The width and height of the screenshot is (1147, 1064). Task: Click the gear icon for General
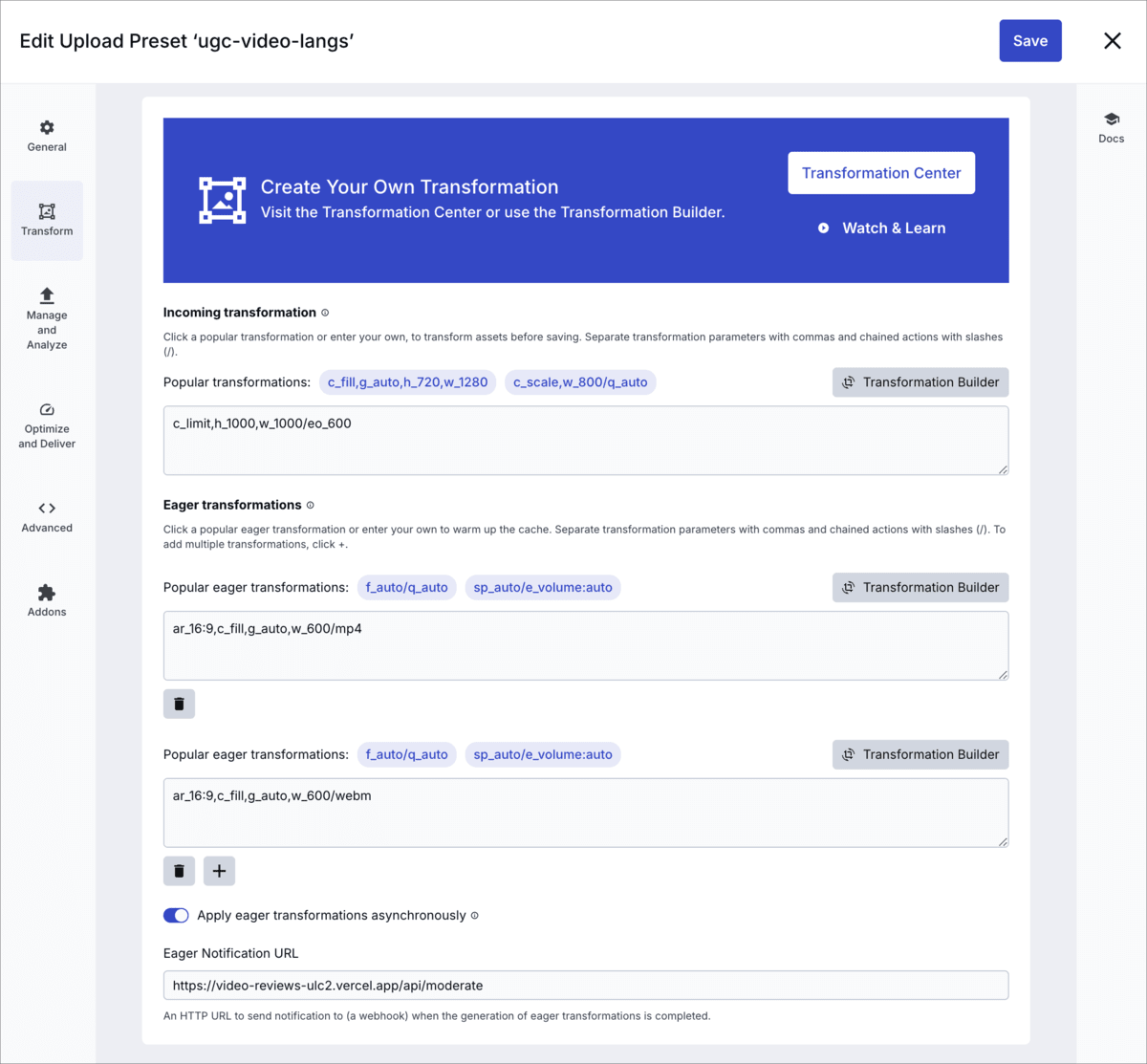click(47, 127)
